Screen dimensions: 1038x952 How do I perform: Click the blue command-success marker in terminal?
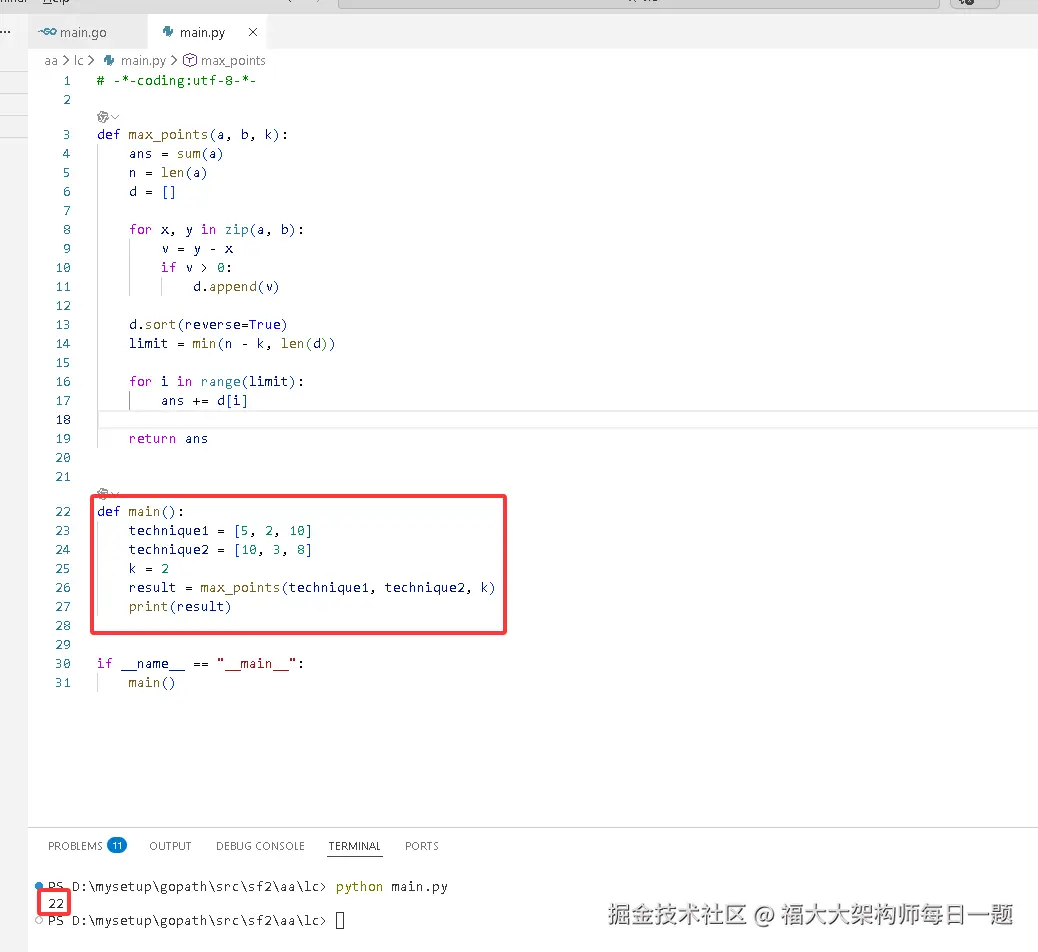point(39,886)
